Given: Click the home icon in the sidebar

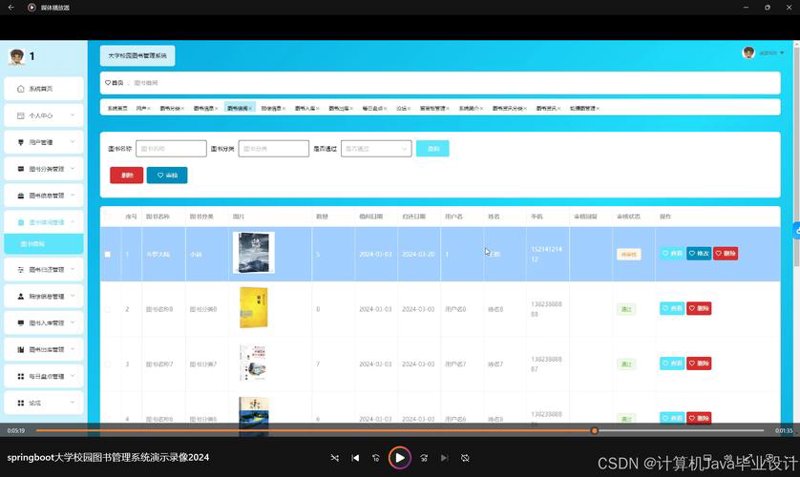Looking at the screenshot, I should (20, 89).
